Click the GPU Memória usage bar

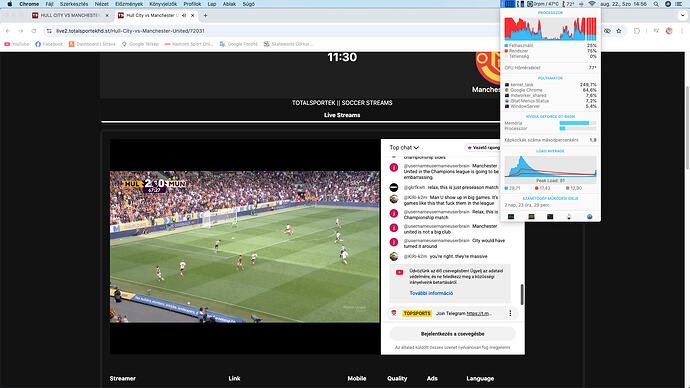(x=578, y=123)
